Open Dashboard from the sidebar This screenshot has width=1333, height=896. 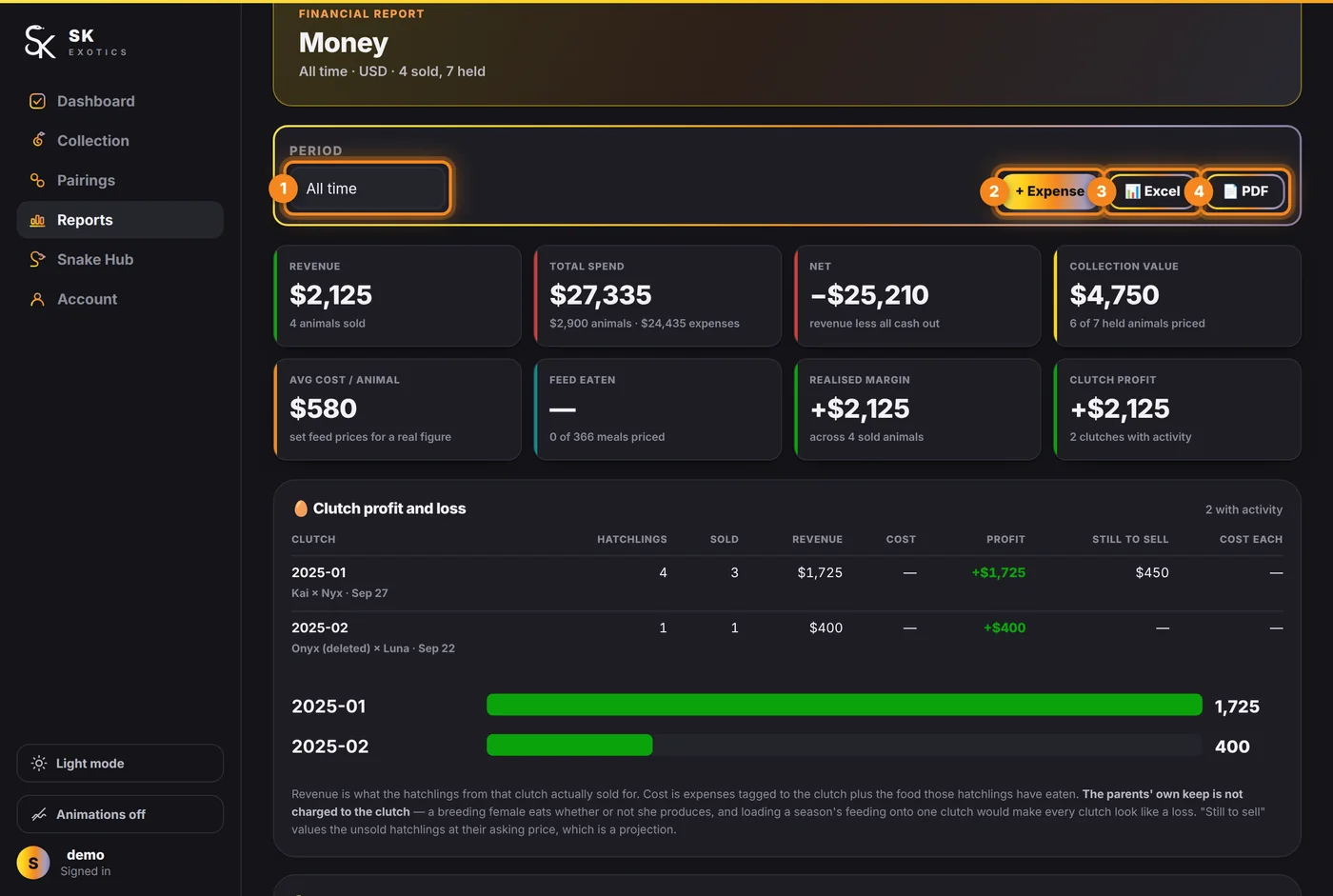point(120,101)
